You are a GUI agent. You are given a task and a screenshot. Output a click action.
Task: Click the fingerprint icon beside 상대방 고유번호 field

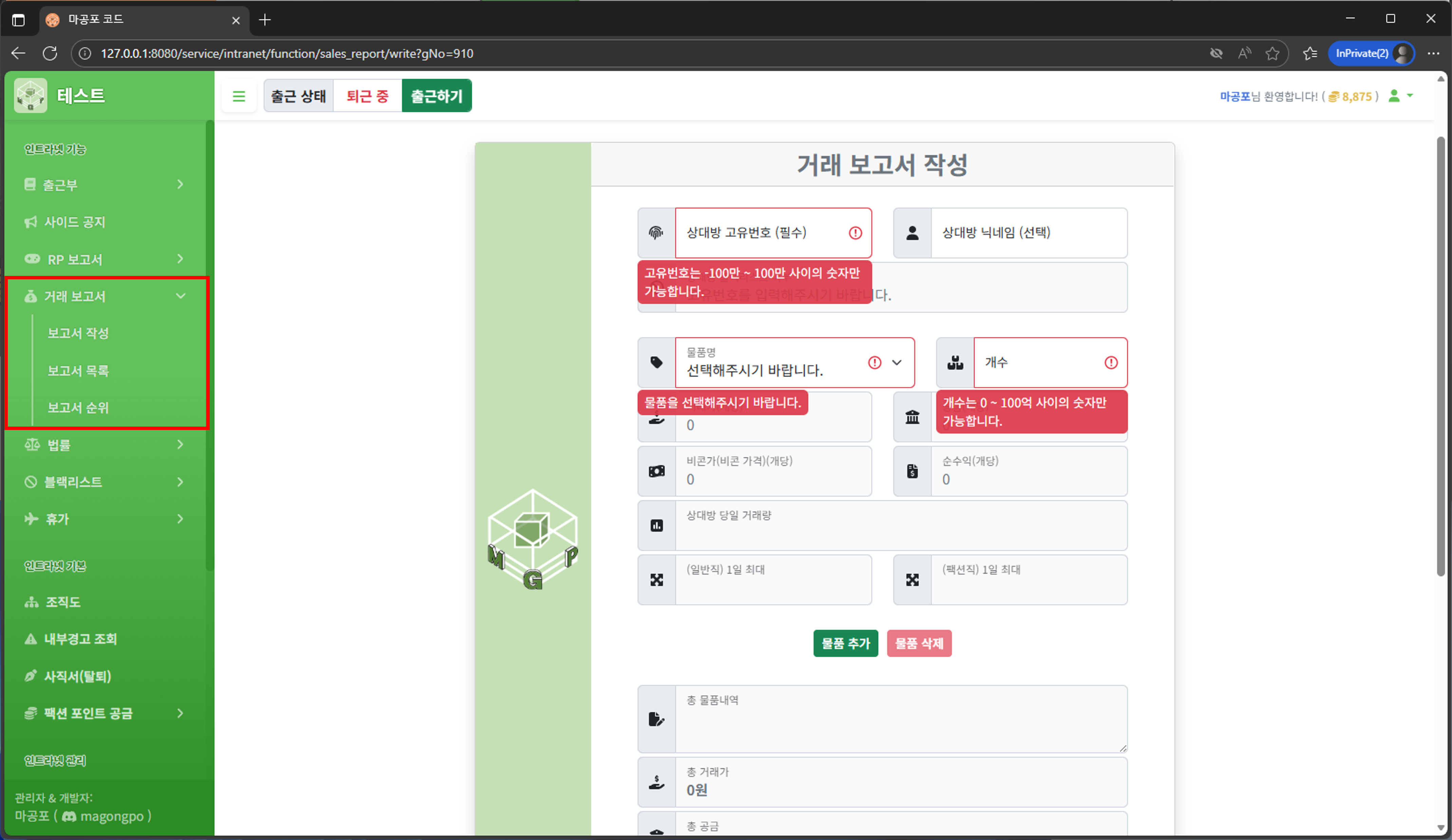[656, 233]
